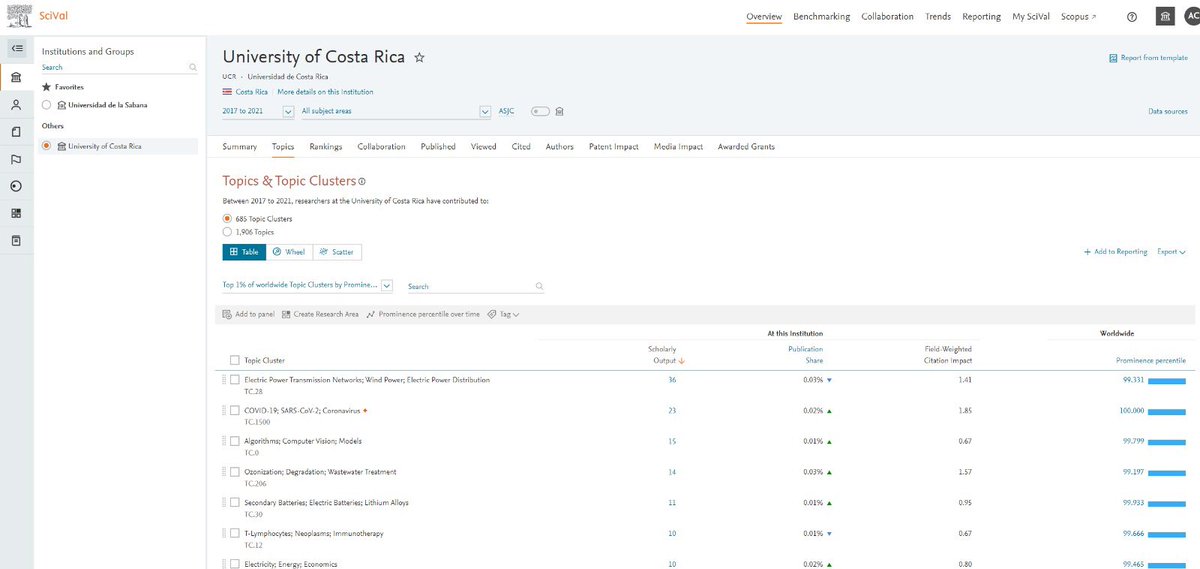
Task: Click the Costa Rica flag icon
Action: tap(227, 91)
